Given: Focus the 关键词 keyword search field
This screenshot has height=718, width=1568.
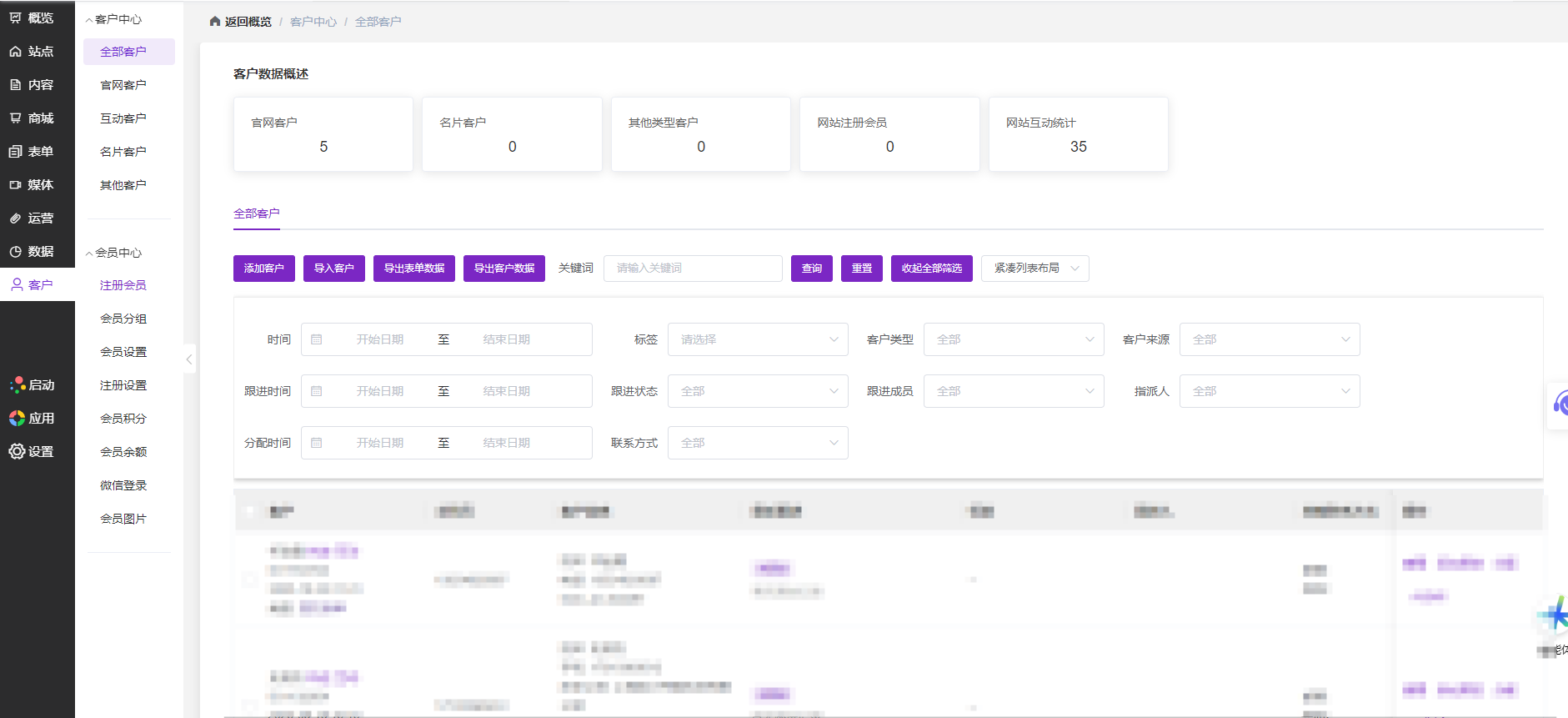Looking at the screenshot, I should tap(692, 269).
